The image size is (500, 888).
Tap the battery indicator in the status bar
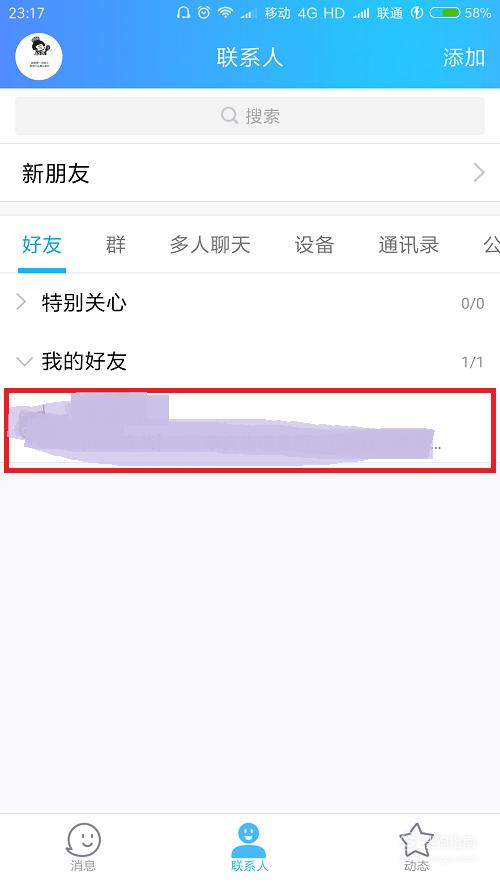[x=445, y=12]
